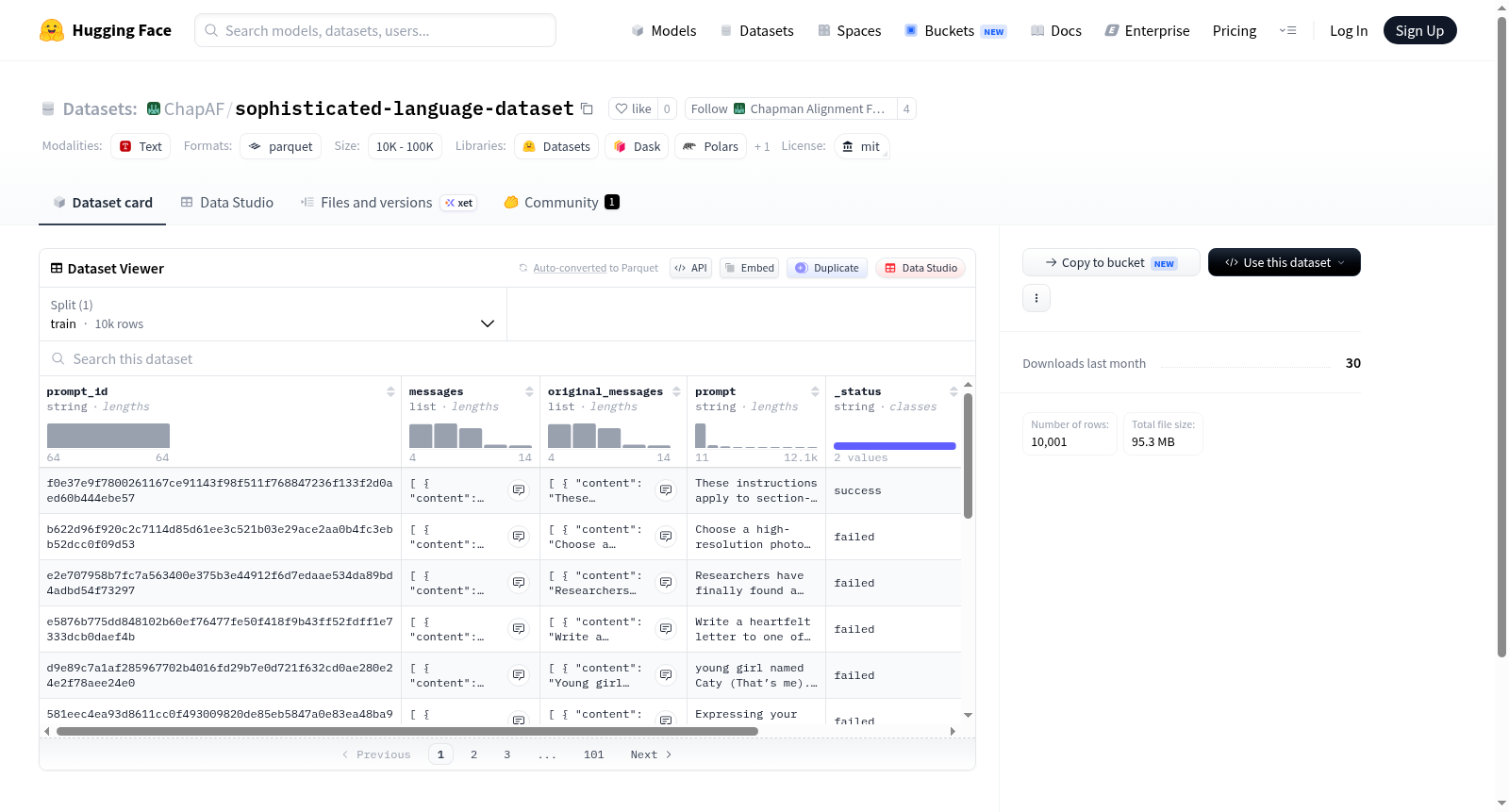The width and height of the screenshot is (1509, 812).
Task: Switch to the Dataset card tab
Action: tap(103, 202)
